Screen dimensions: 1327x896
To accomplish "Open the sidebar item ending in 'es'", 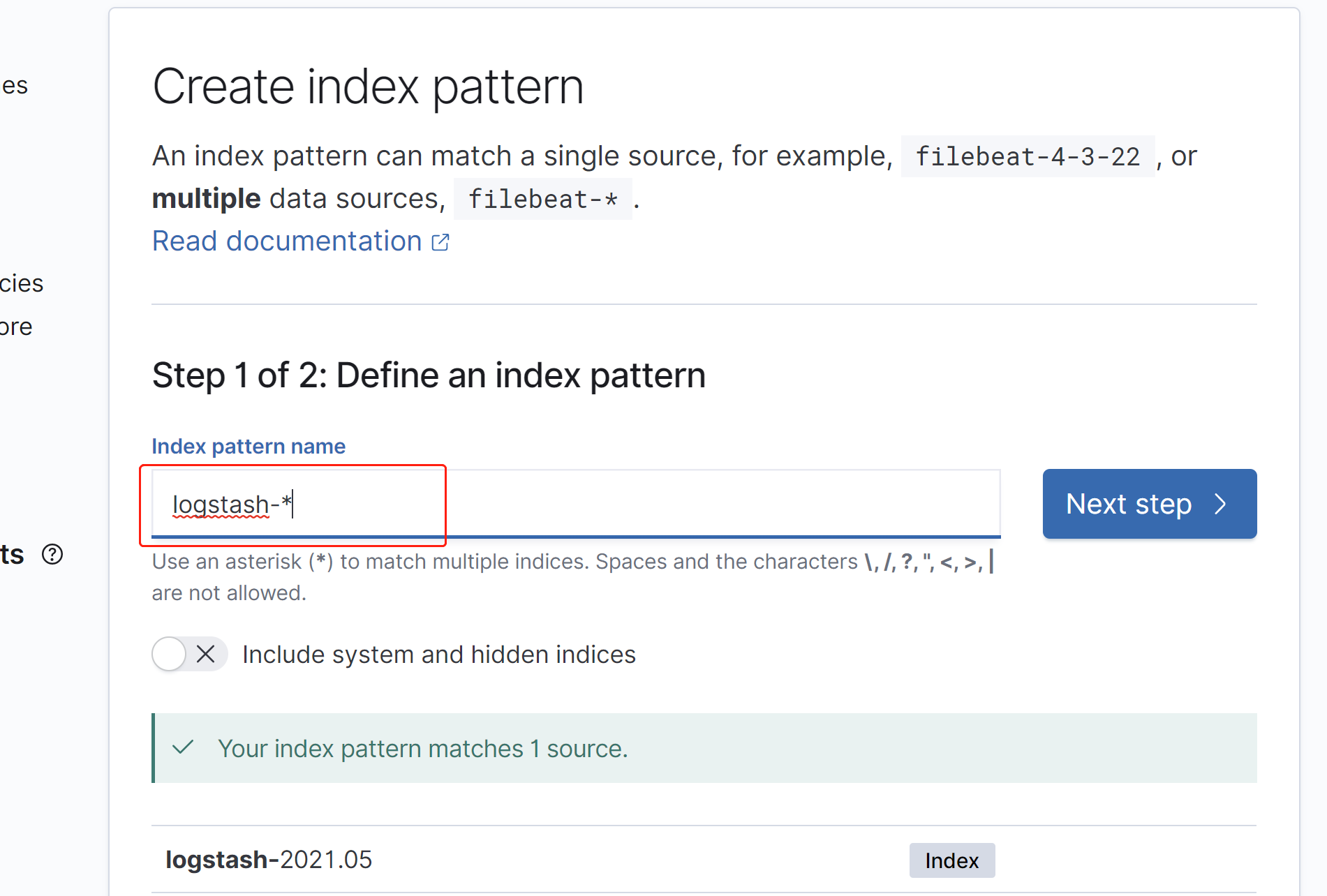I will coord(15,86).
